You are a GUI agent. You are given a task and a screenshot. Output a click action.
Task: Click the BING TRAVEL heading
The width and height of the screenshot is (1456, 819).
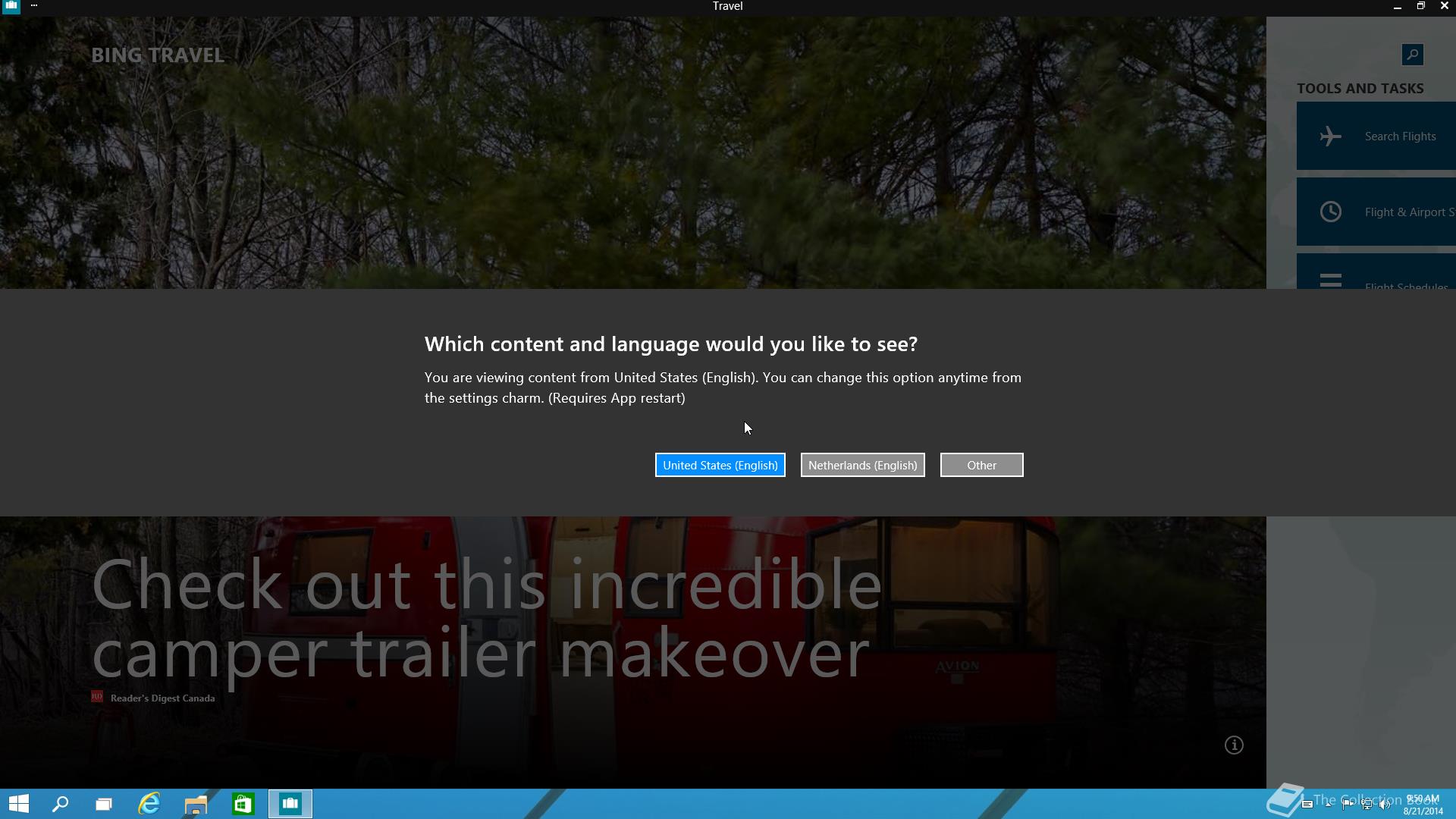158,55
